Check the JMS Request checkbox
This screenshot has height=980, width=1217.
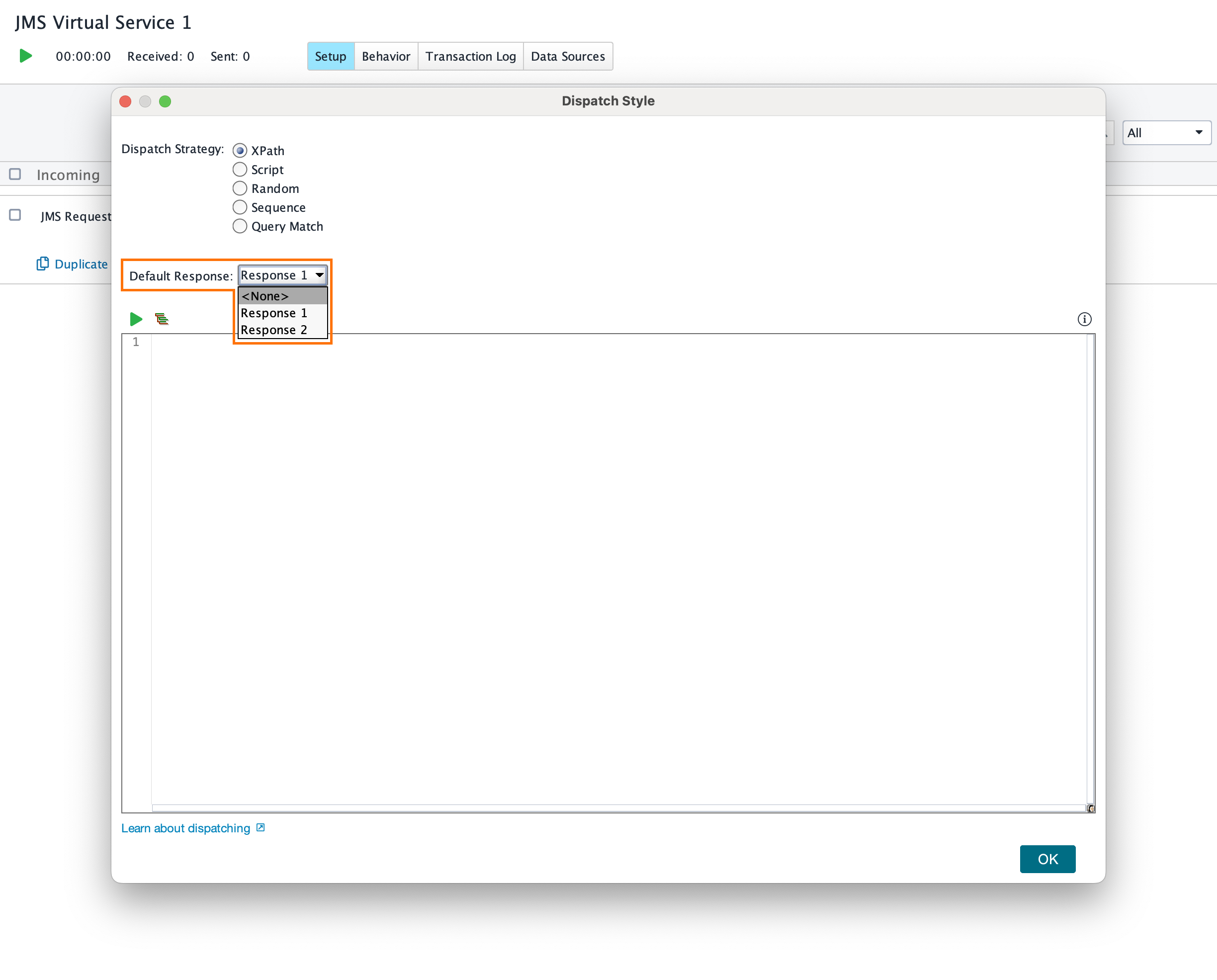pos(15,215)
